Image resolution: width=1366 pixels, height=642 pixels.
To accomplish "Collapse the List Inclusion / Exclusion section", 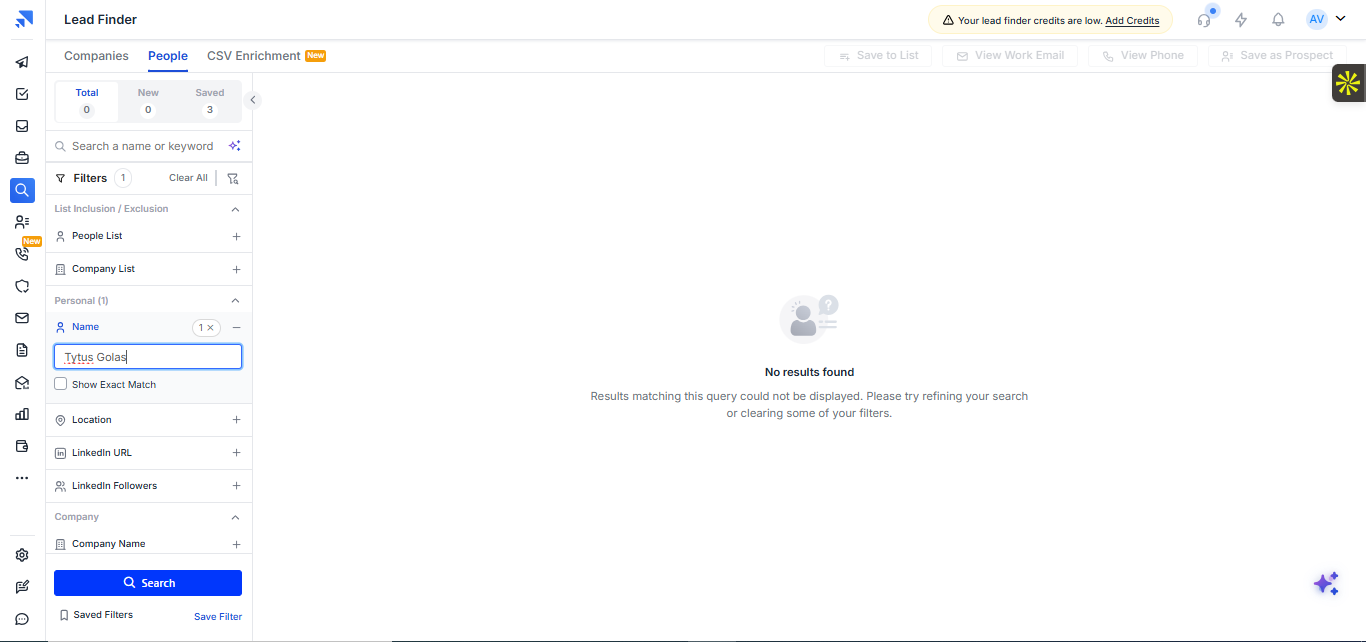I will (x=236, y=209).
